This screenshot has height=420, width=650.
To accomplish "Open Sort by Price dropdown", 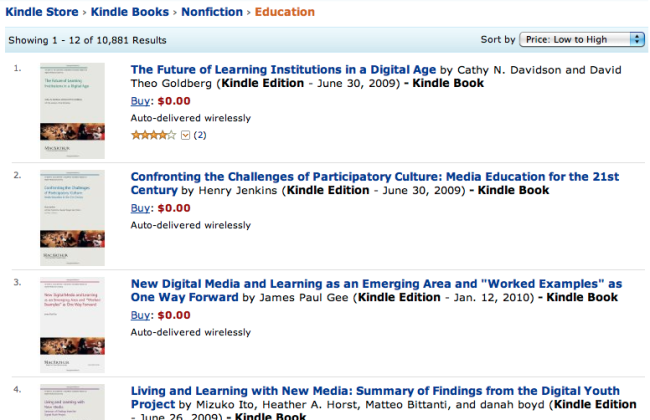I will pyautogui.click(x=583, y=39).
